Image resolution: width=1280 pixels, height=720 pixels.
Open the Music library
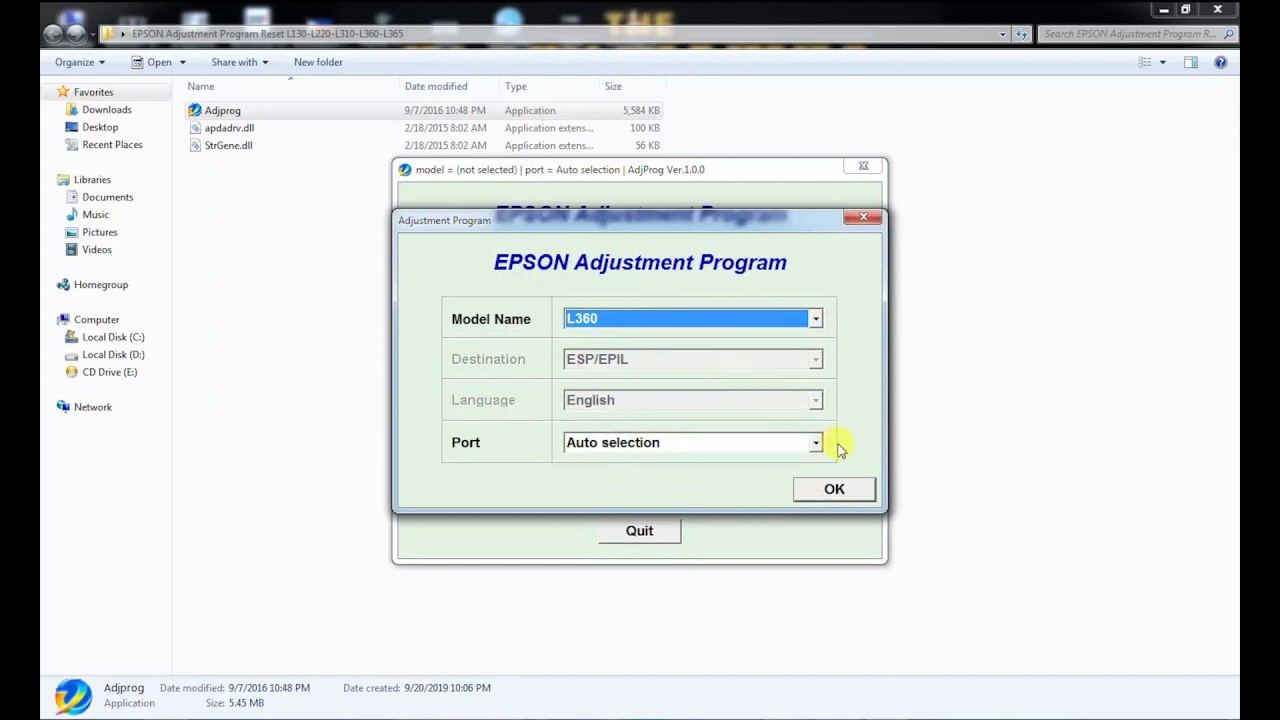pos(95,215)
